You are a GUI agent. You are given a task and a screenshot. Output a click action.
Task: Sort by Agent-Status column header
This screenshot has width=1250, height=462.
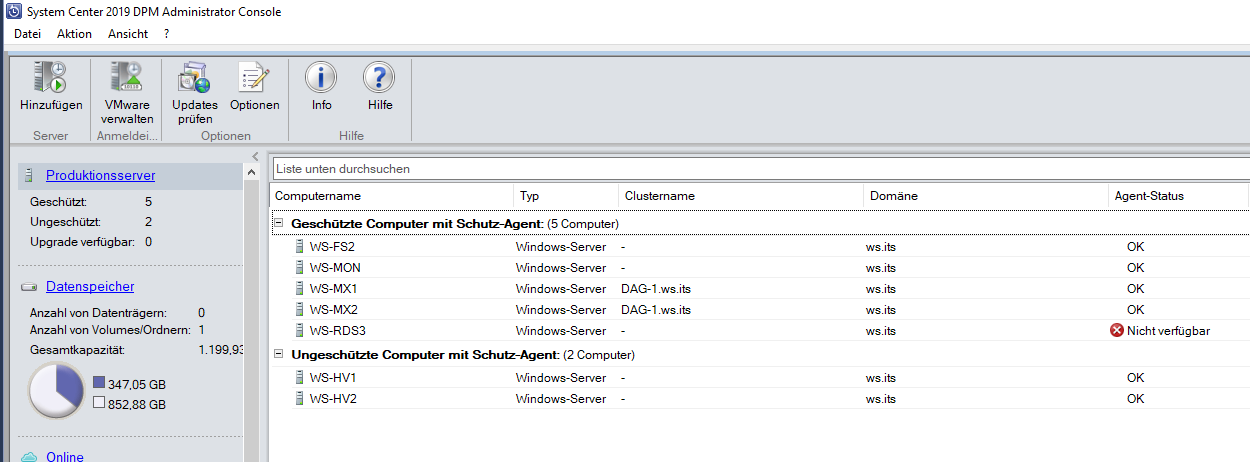click(x=1179, y=196)
